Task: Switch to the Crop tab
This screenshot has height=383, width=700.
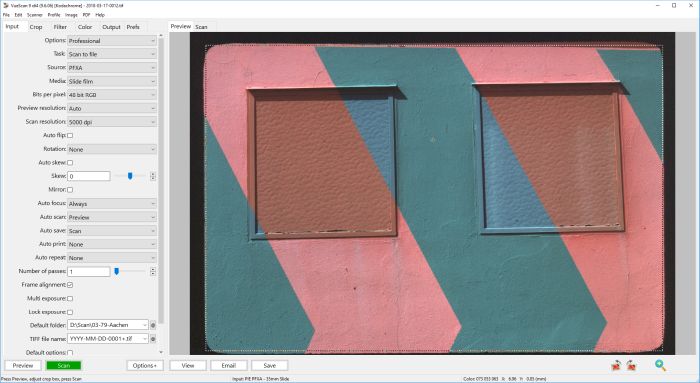Action: pyautogui.click(x=36, y=27)
